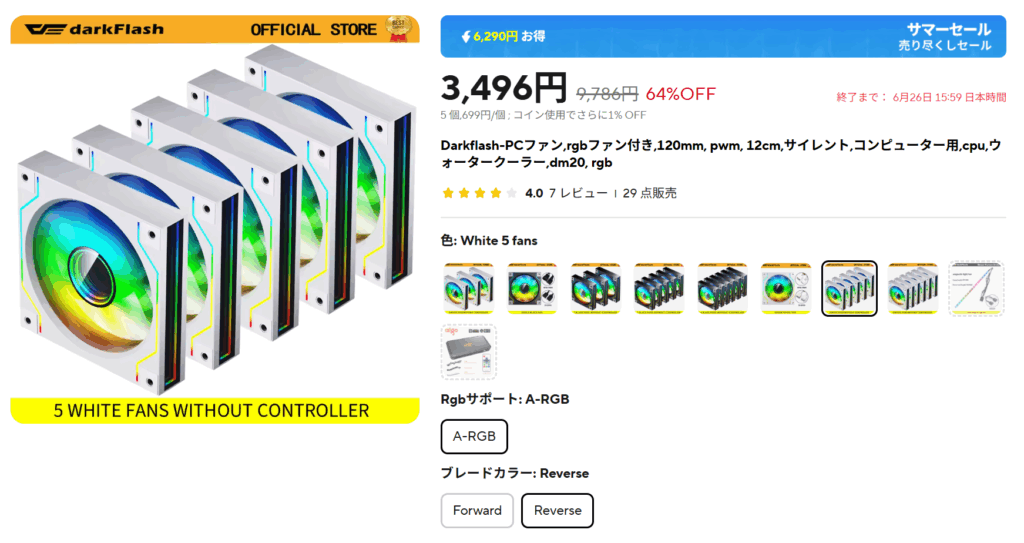Select the three white fans color thumbnail
Image resolution: width=1024 pixels, height=543 pixels.
click(468, 288)
